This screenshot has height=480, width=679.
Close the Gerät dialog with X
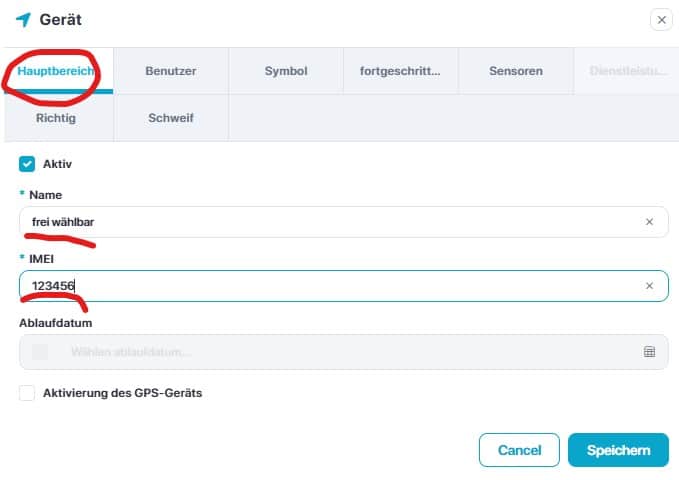pyautogui.click(x=660, y=19)
